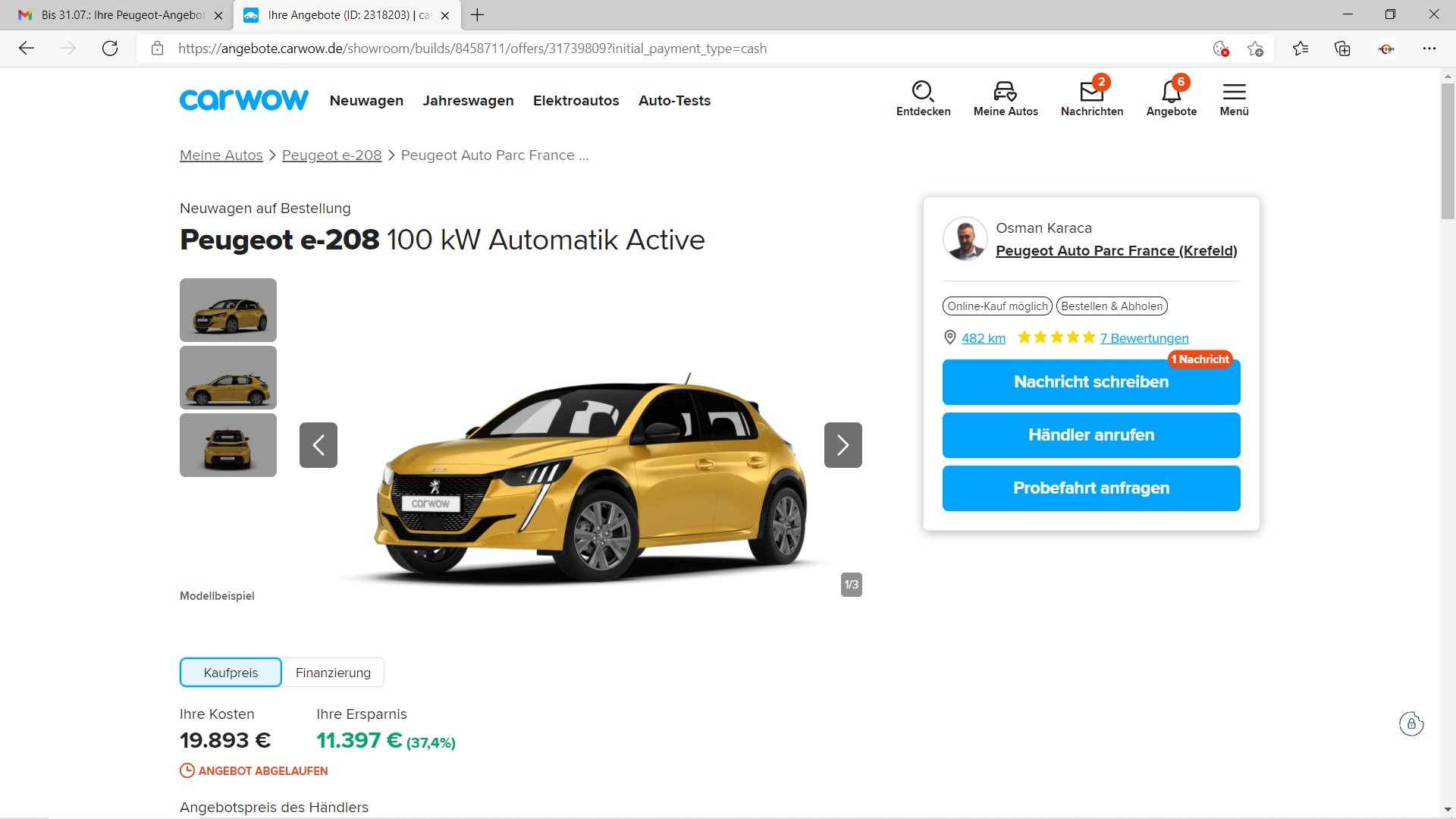Select the rear view car thumbnail

(228, 445)
